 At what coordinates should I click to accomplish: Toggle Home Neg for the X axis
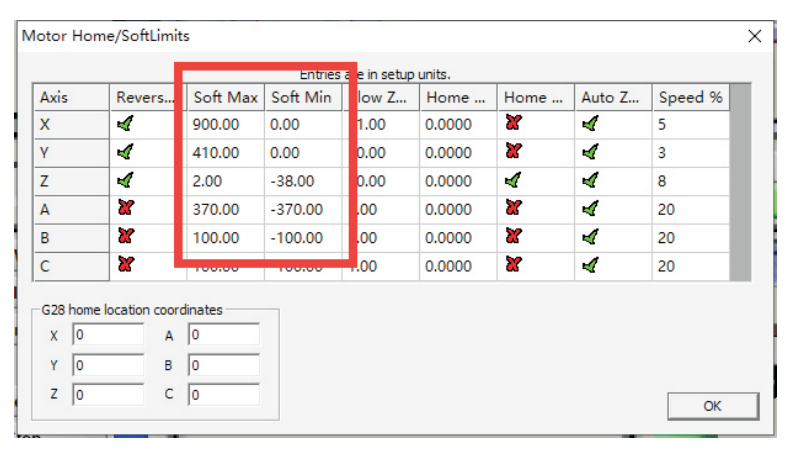[x=514, y=125]
